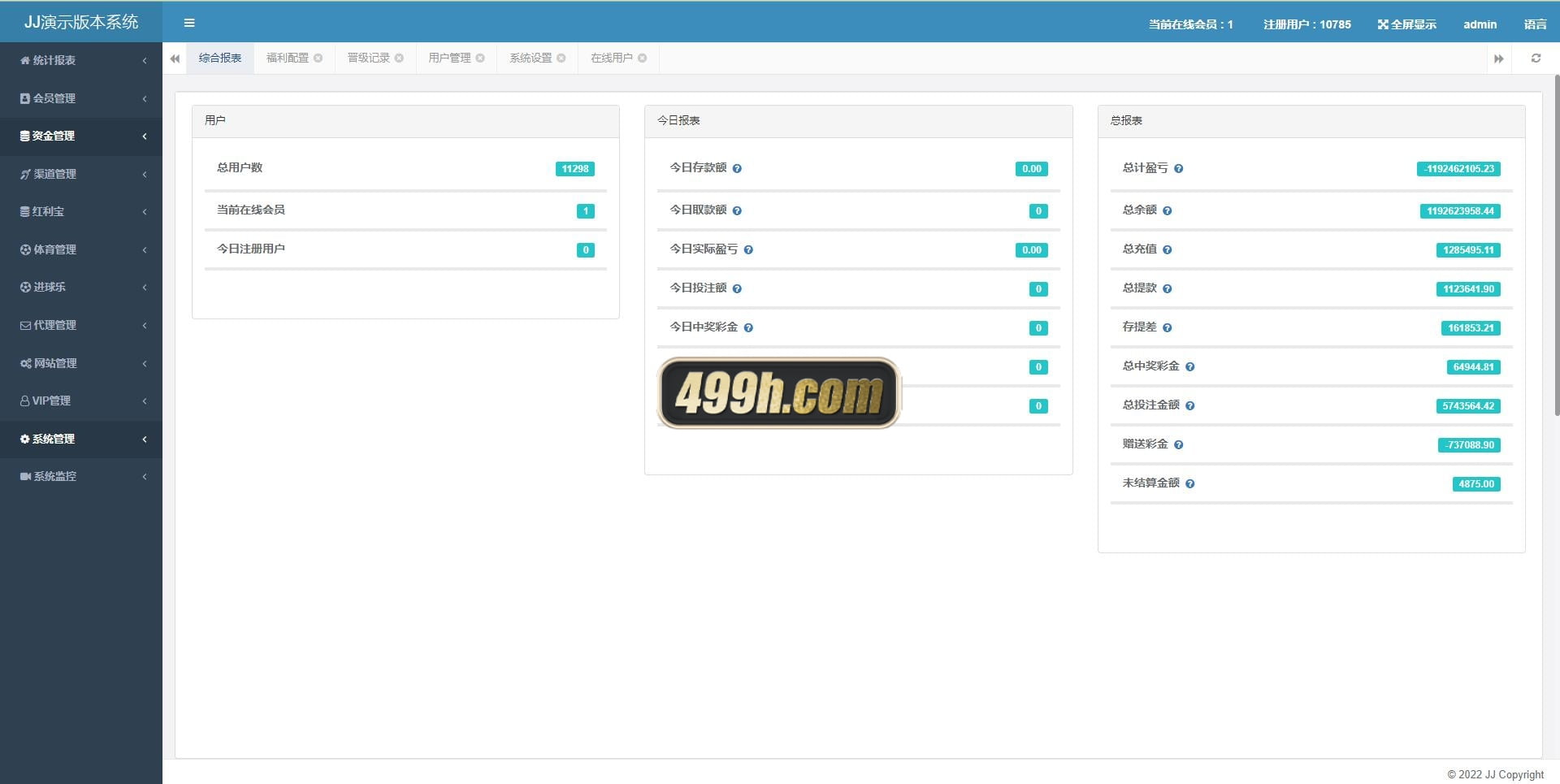The image size is (1560, 784).
Task: Open 系统监控 sidebar menu
Action: coord(81,476)
